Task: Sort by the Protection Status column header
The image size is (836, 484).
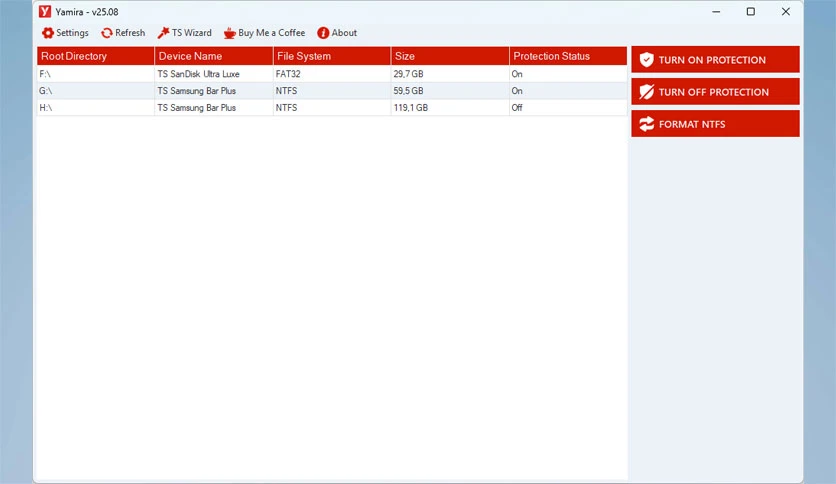Action: coord(568,56)
